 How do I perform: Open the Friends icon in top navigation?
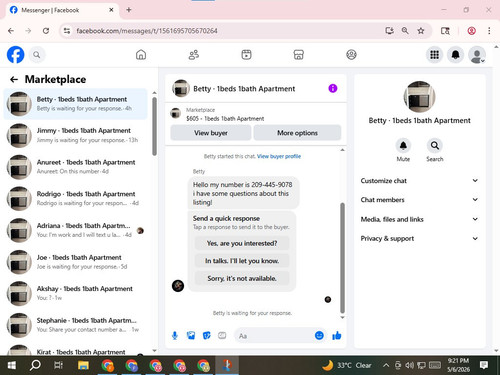coord(194,55)
